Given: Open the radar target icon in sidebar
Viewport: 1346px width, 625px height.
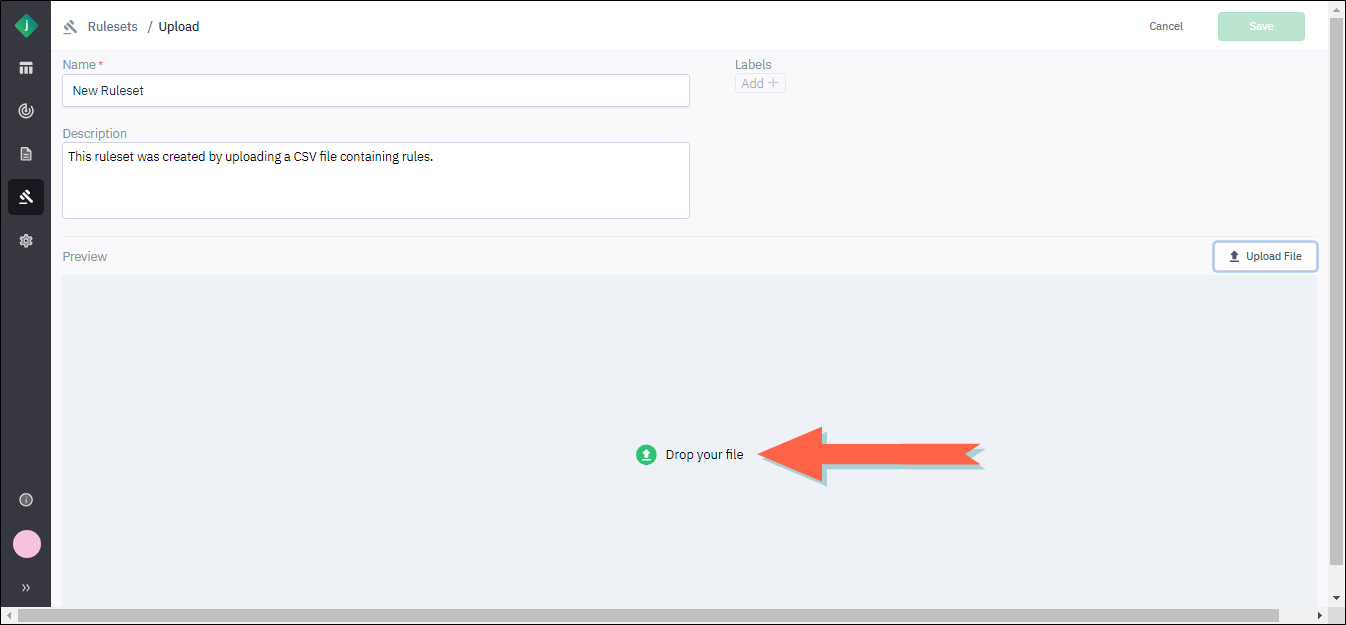Looking at the screenshot, I should (26, 111).
